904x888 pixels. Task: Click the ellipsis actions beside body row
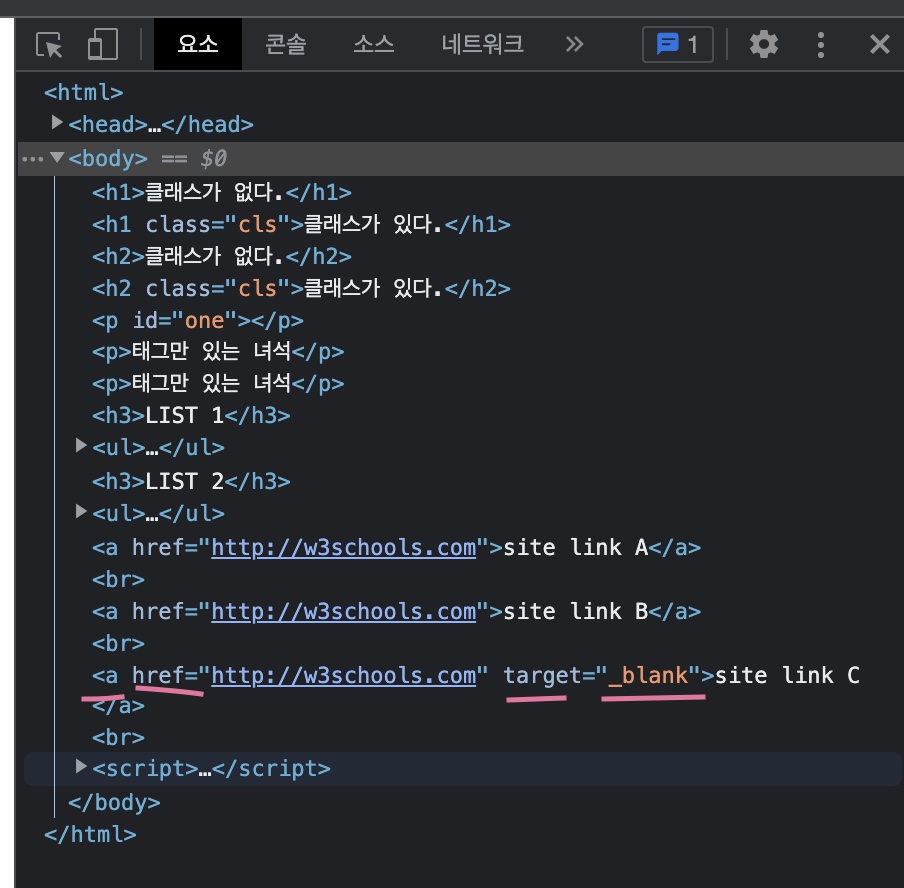click(x=32, y=159)
